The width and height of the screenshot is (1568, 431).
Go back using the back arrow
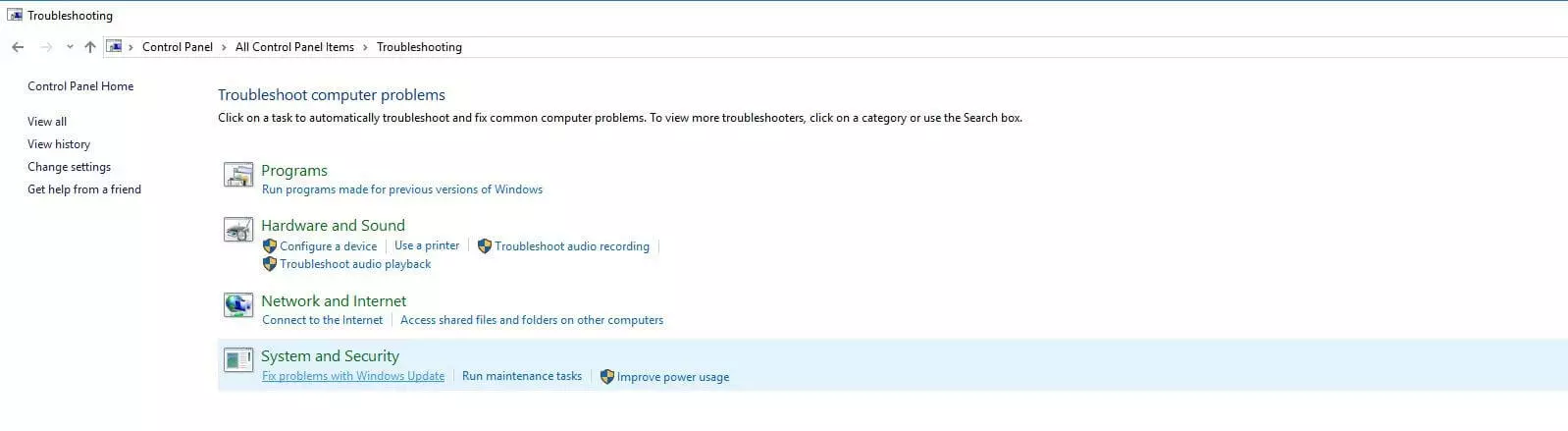click(18, 47)
